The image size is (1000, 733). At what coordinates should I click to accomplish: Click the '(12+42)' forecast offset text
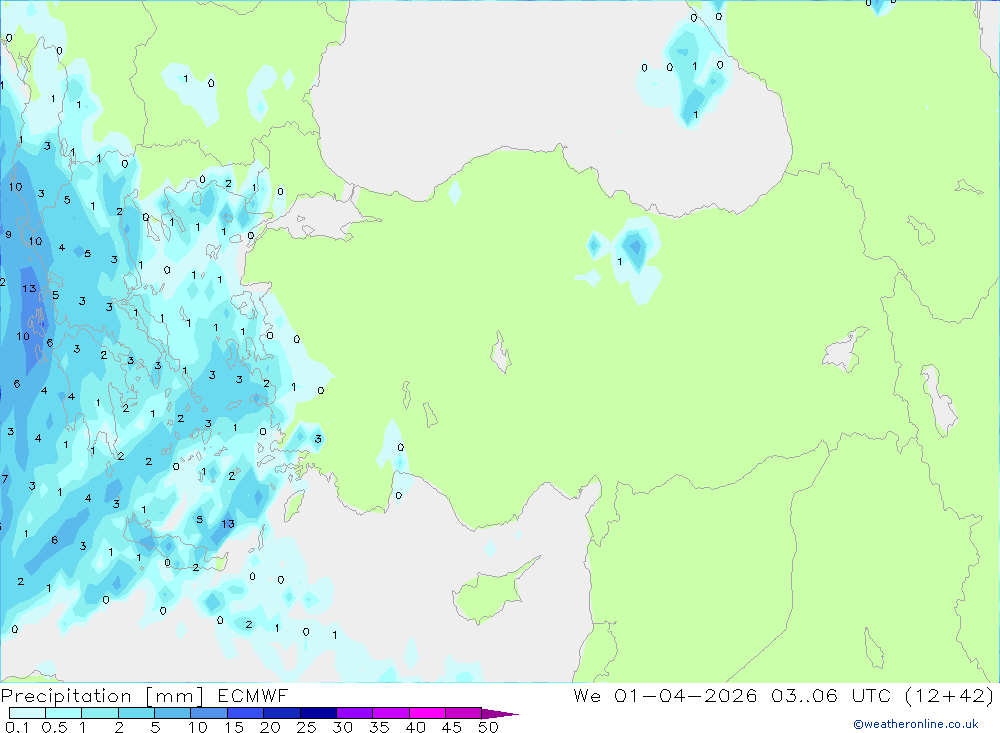pyautogui.click(x=950, y=696)
